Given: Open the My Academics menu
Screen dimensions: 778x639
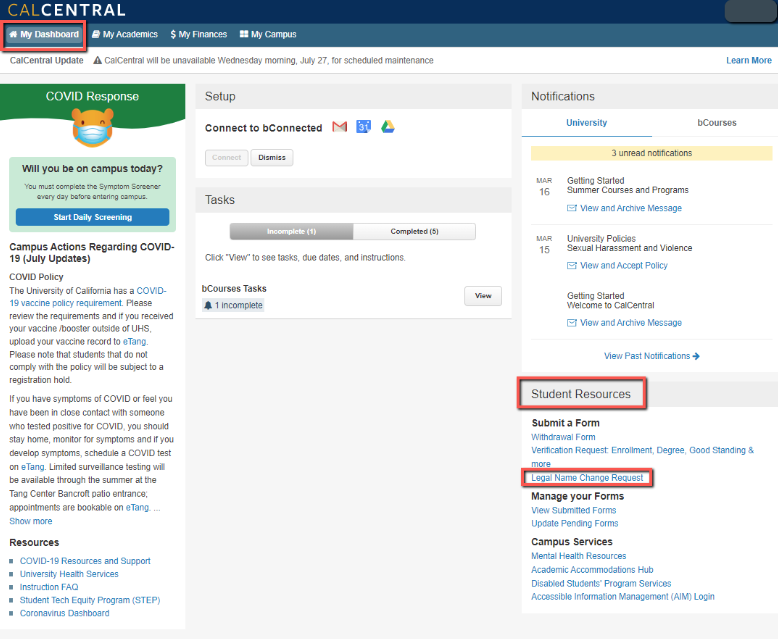Looking at the screenshot, I should coord(125,34).
